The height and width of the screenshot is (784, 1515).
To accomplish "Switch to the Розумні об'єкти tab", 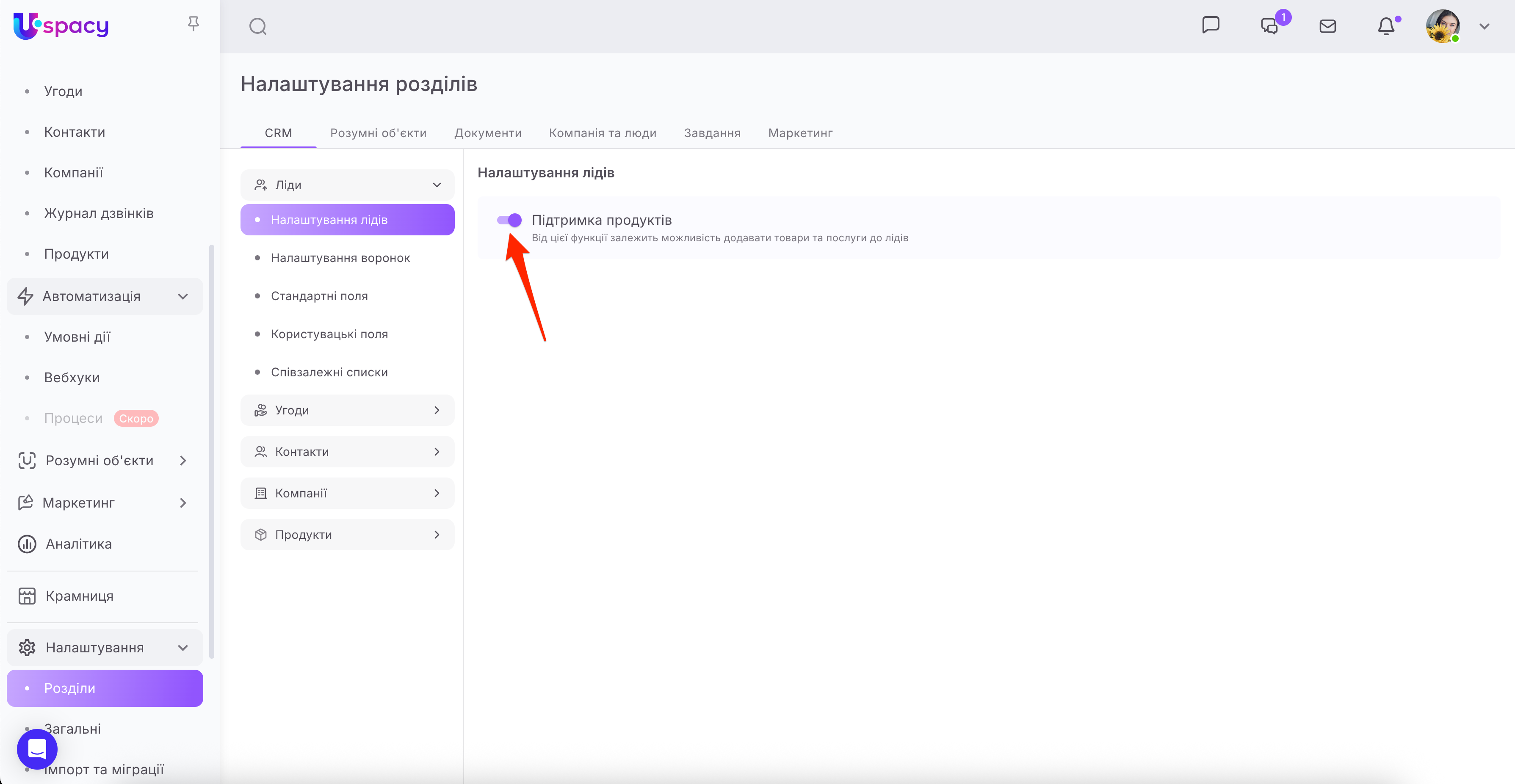I will (x=378, y=133).
